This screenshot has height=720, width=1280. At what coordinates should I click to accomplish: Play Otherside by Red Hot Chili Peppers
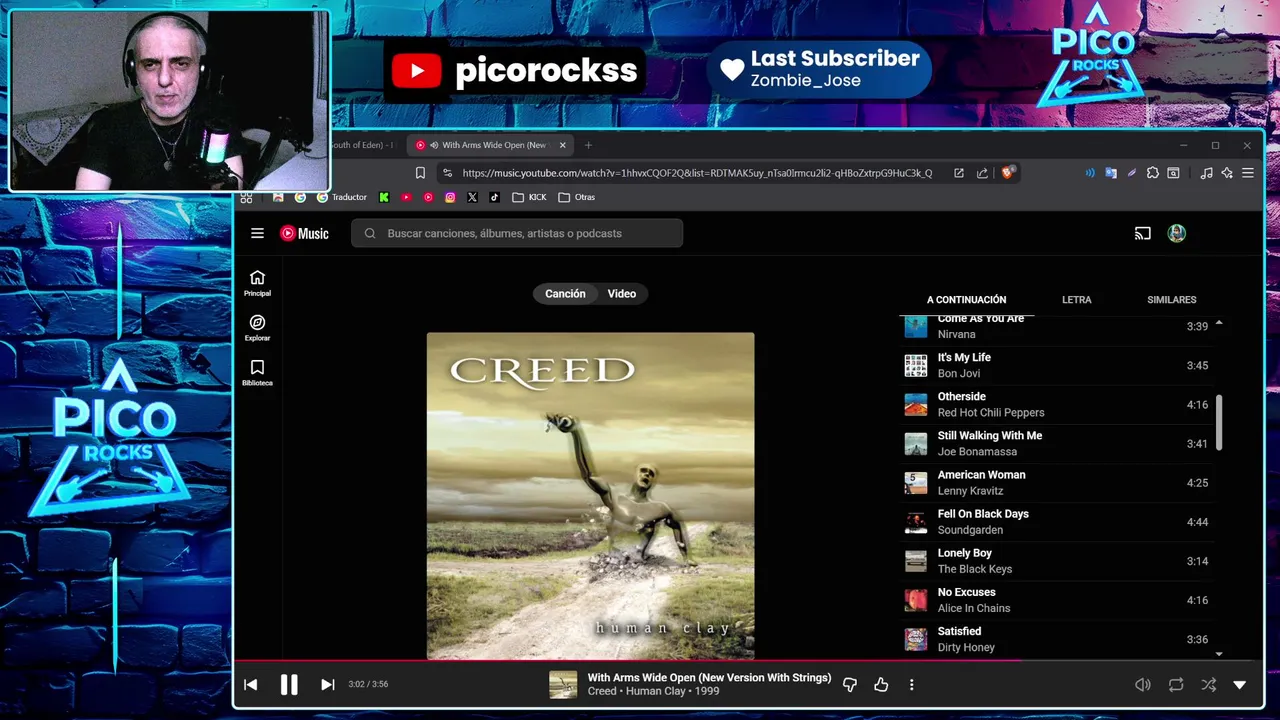point(1058,404)
